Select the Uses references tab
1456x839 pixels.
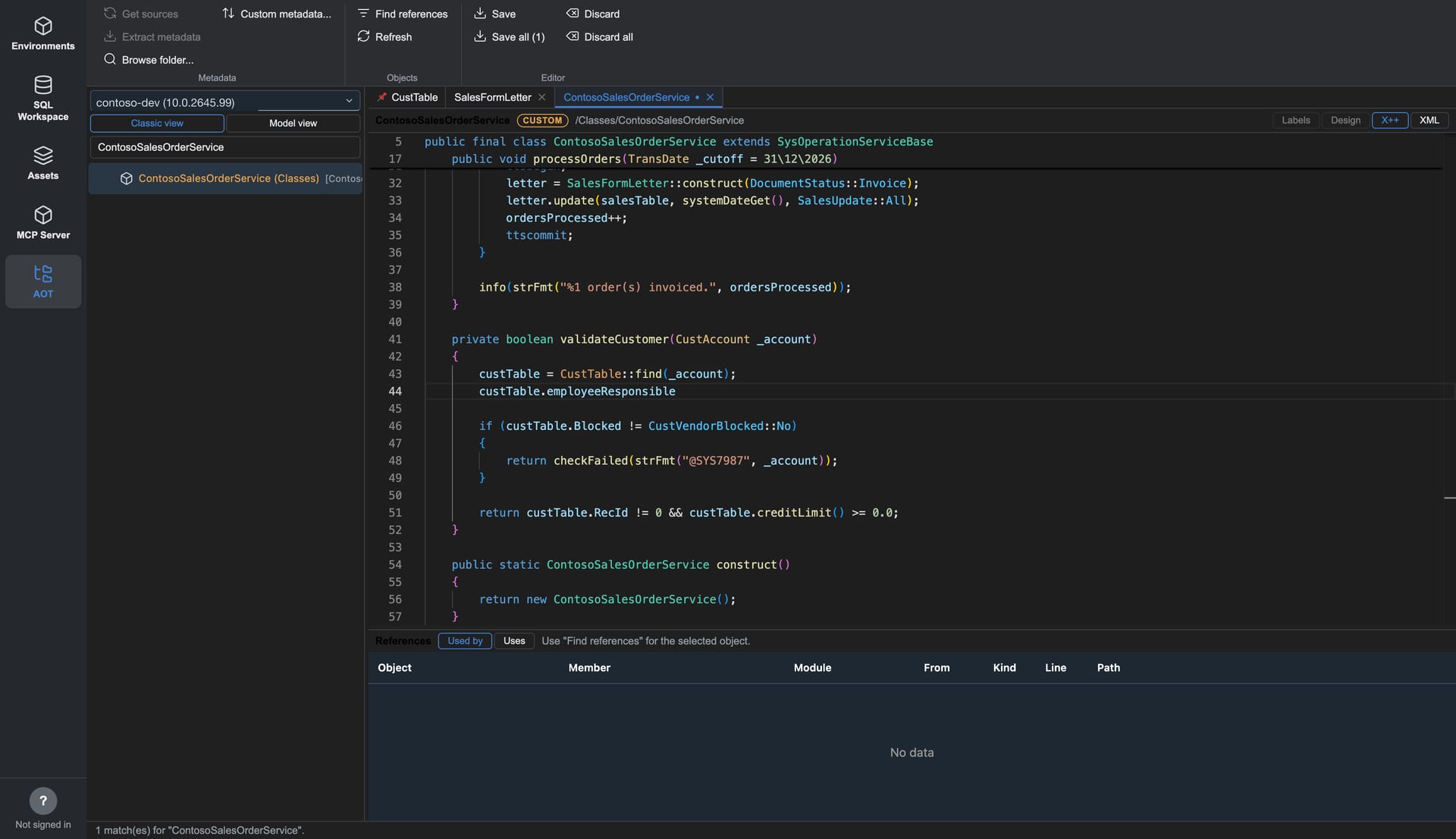[514, 641]
